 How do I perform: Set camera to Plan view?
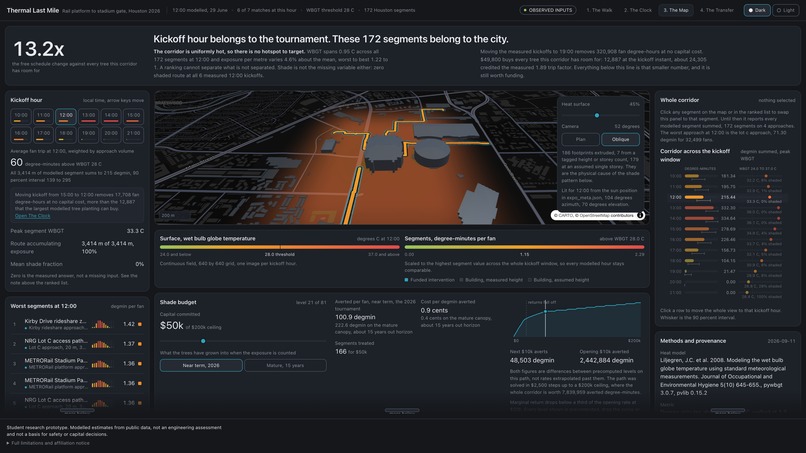580,139
